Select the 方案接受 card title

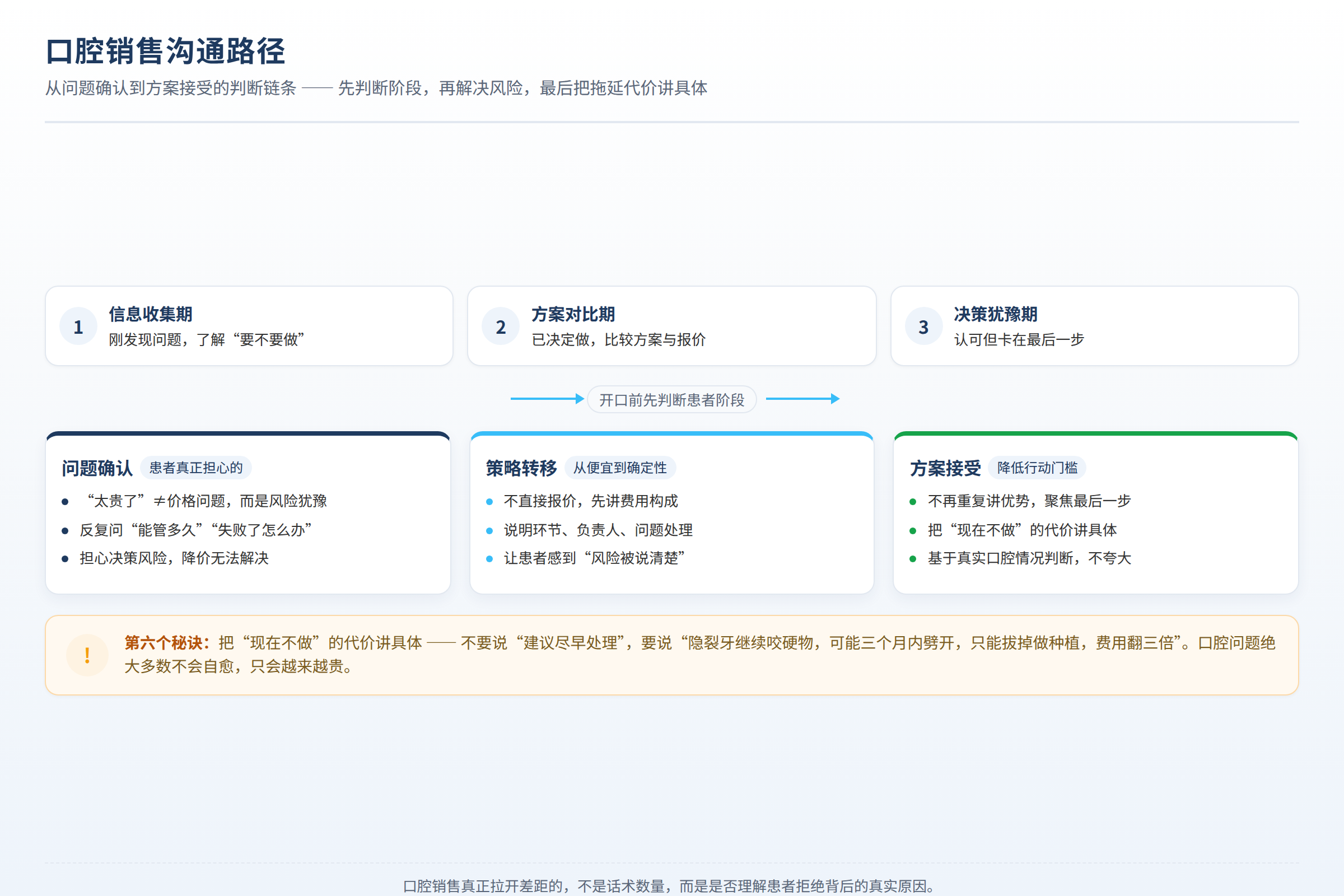point(945,468)
